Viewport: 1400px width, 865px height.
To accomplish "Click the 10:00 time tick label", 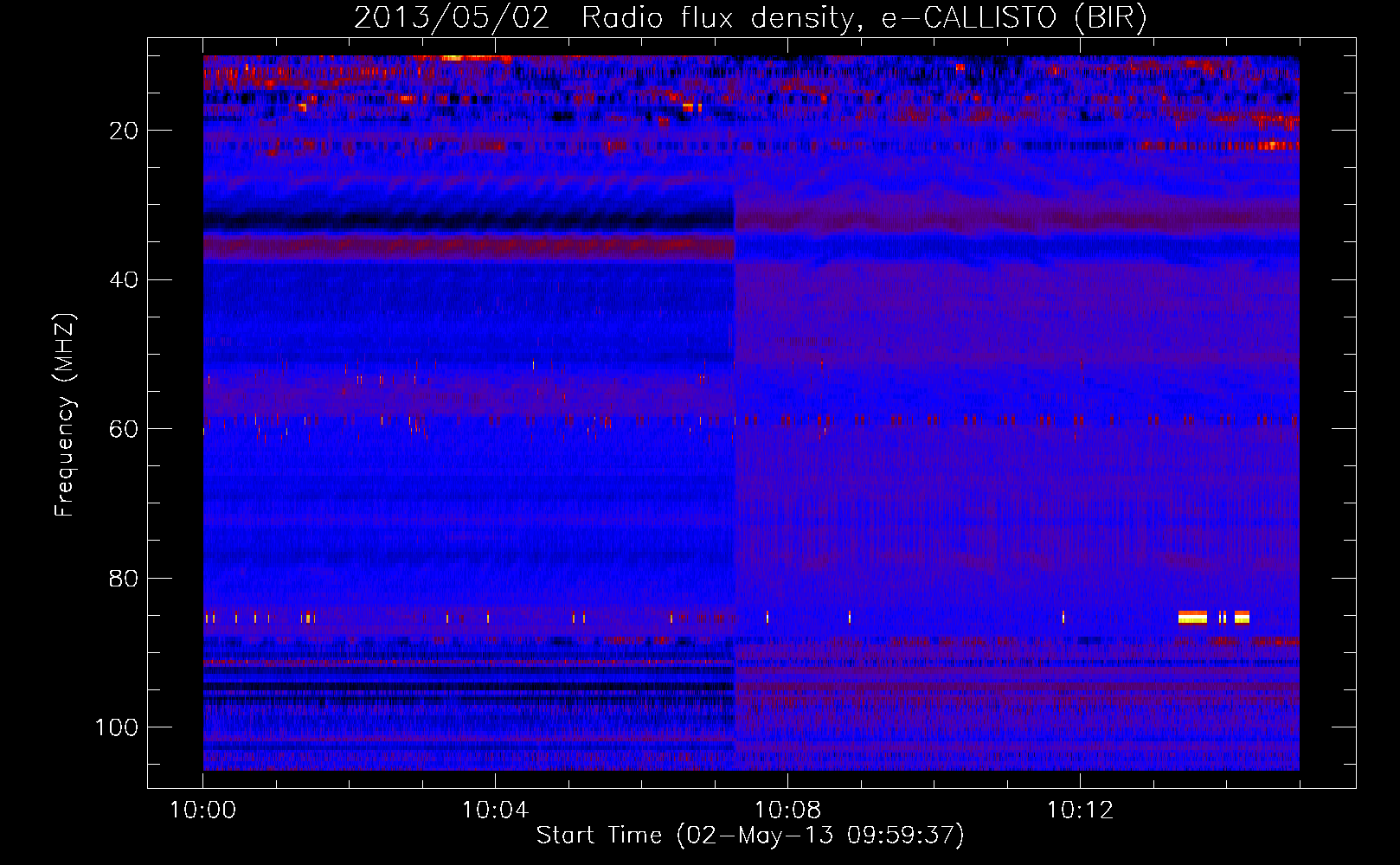I will 203,811.
